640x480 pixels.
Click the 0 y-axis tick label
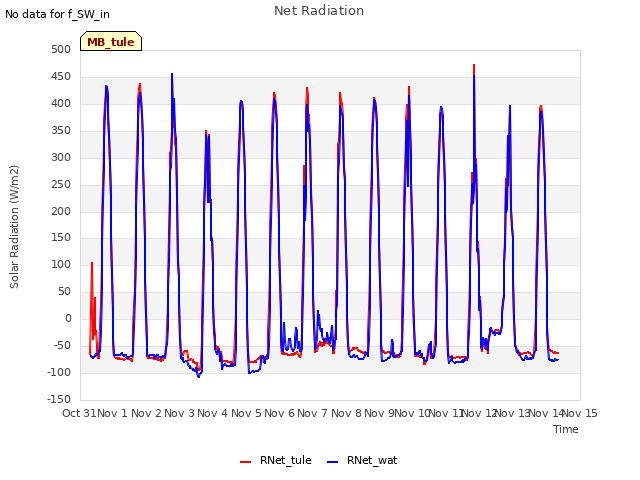(68, 318)
